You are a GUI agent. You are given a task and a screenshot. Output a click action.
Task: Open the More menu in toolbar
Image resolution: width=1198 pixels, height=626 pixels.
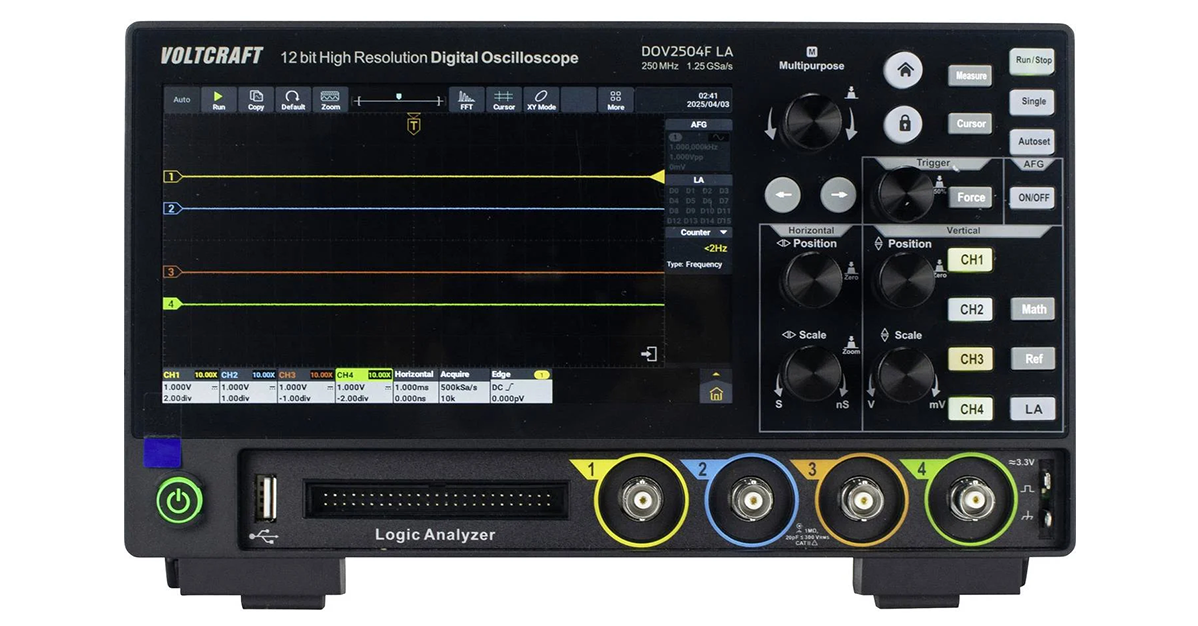click(x=616, y=100)
